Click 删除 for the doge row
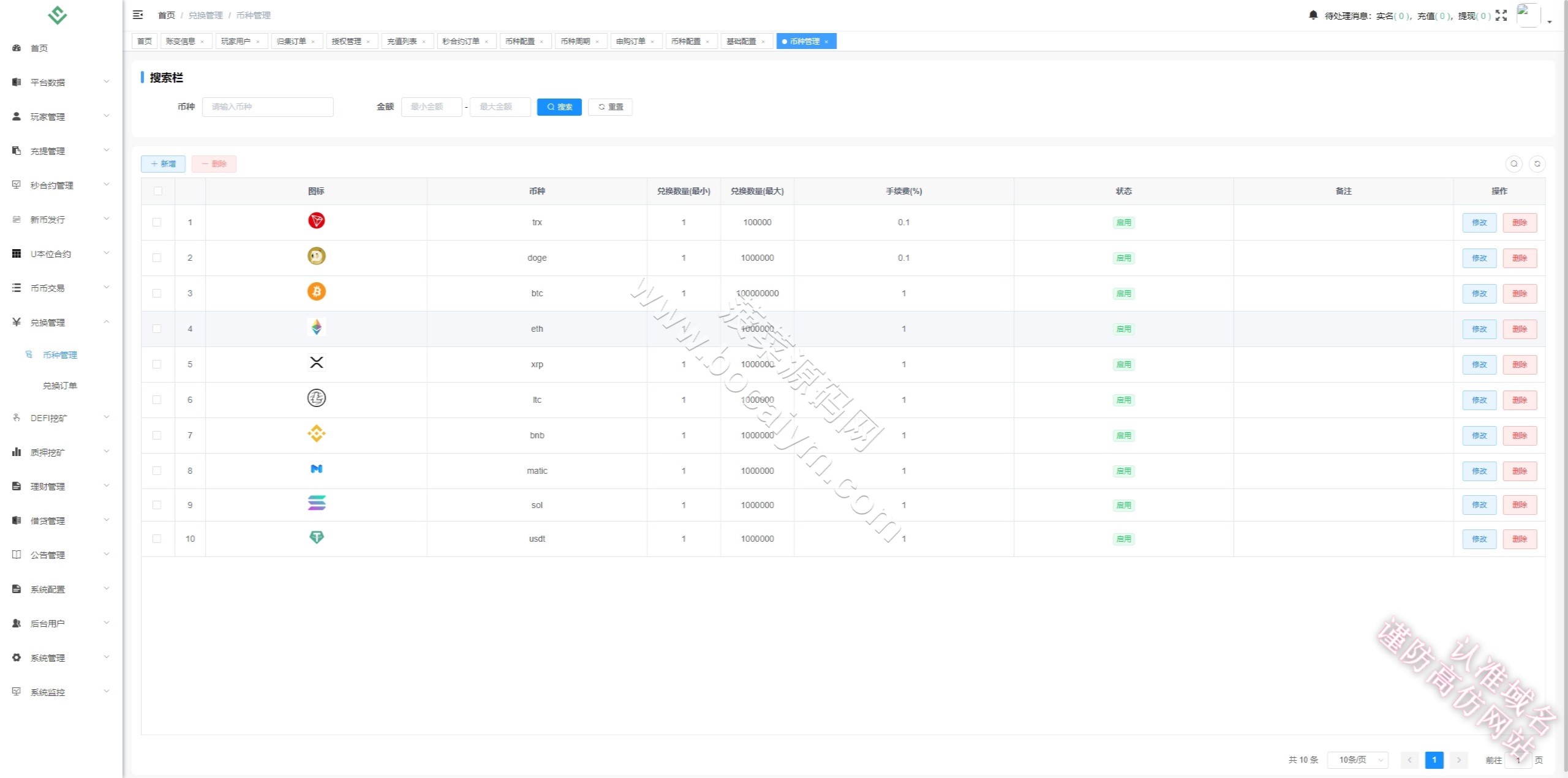This screenshot has height=778, width=1568. (1520, 258)
